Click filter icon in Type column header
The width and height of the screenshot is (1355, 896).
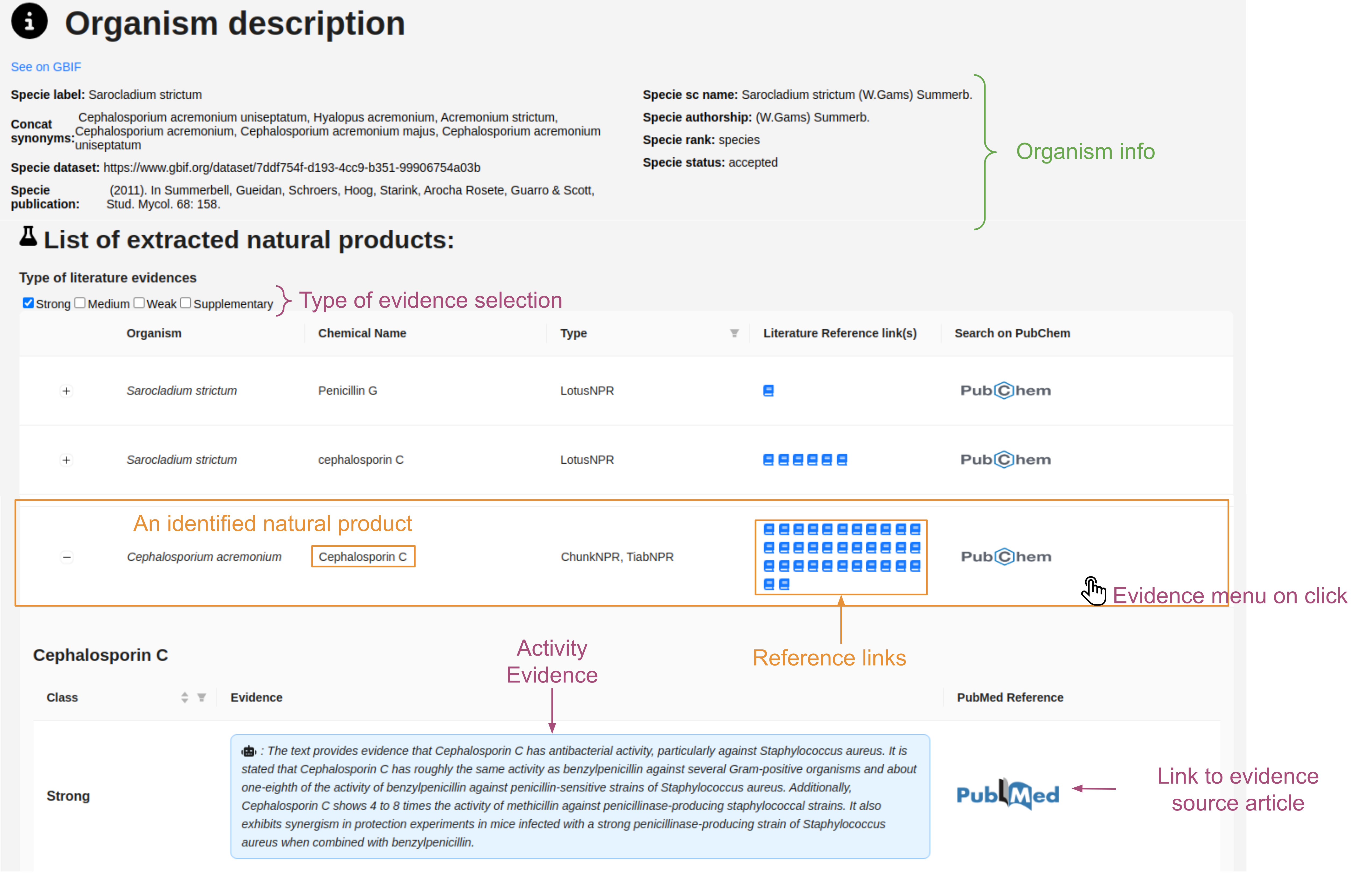click(x=734, y=333)
